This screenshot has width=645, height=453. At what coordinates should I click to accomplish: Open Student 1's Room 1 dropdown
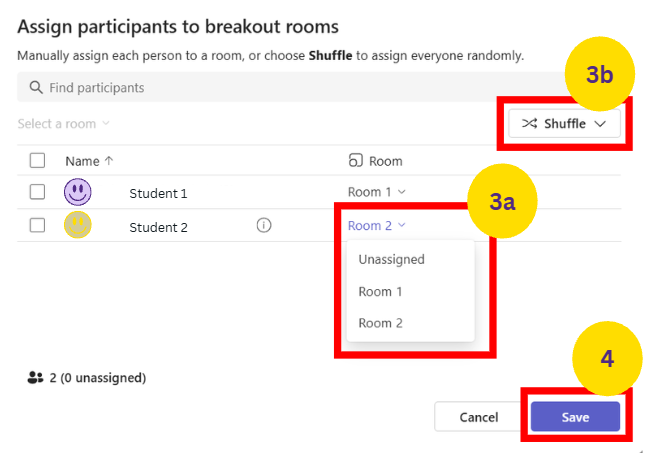376,192
